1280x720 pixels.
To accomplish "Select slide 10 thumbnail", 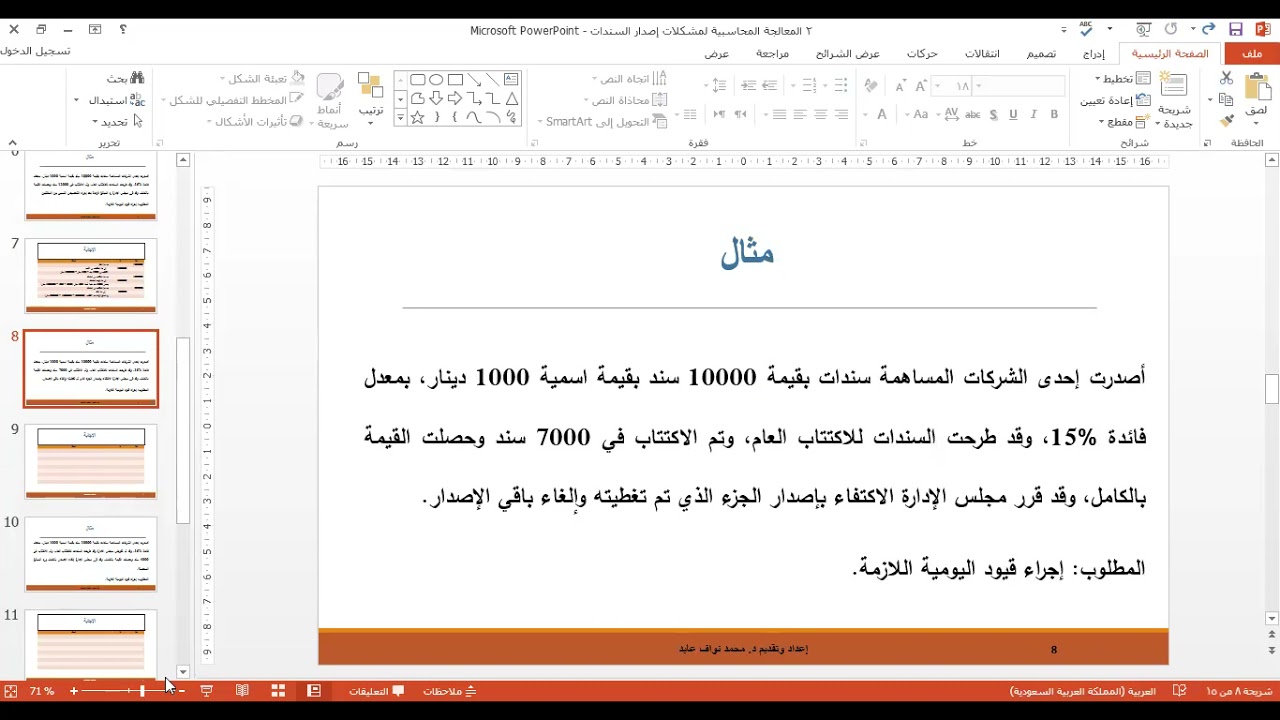I will 91,555.
